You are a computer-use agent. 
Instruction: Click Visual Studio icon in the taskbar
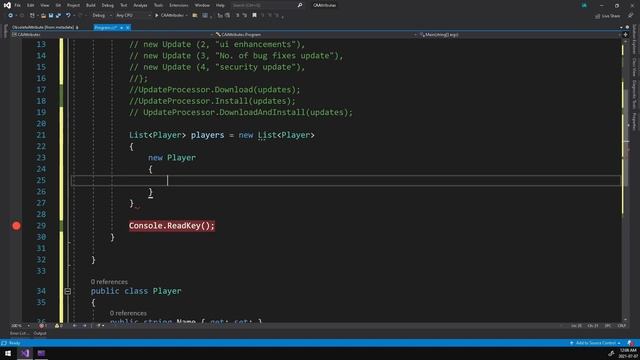(25, 353)
